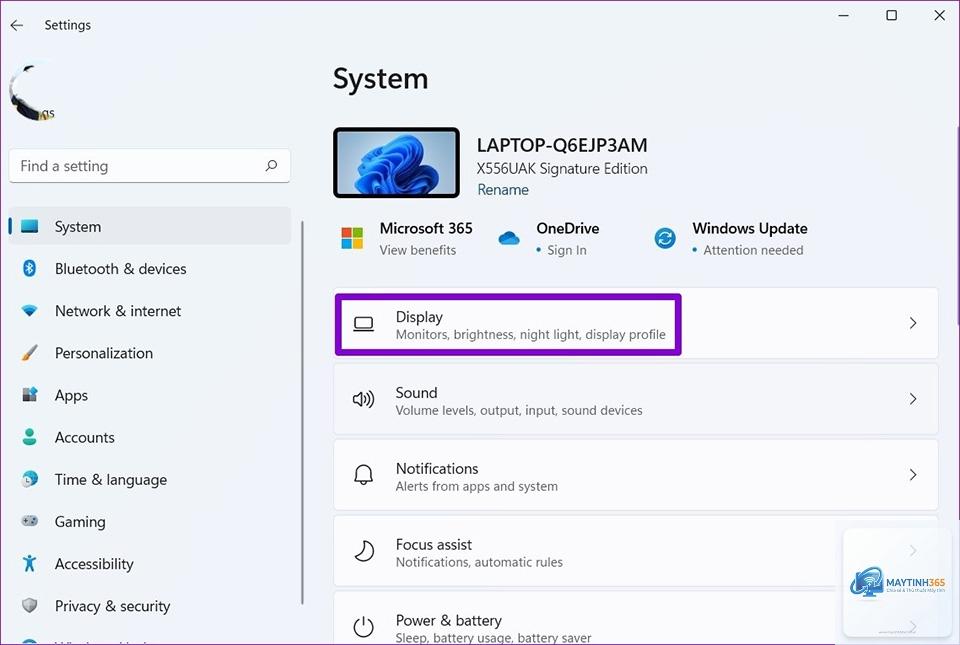Open Network & internet section
The height and width of the screenshot is (645, 960).
click(x=150, y=311)
